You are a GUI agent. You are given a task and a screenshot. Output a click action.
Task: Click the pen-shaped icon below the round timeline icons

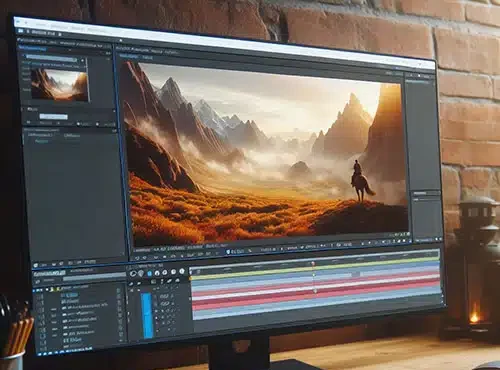click(170, 281)
